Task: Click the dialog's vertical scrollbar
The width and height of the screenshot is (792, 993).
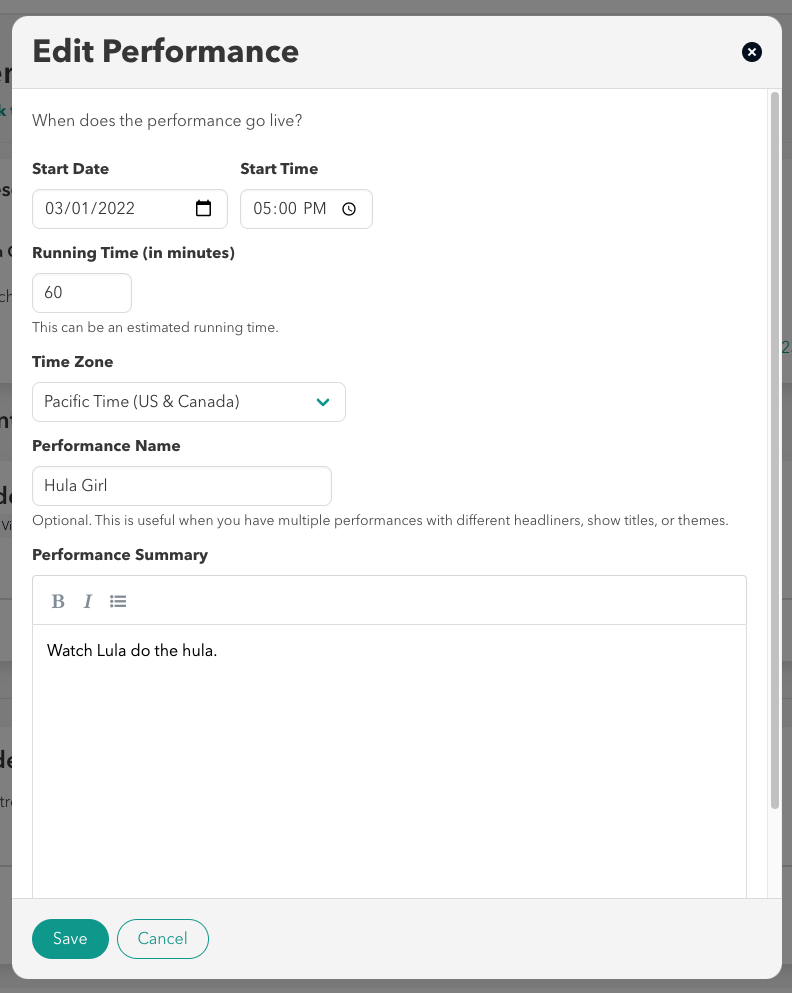Action: pyautogui.click(x=774, y=450)
